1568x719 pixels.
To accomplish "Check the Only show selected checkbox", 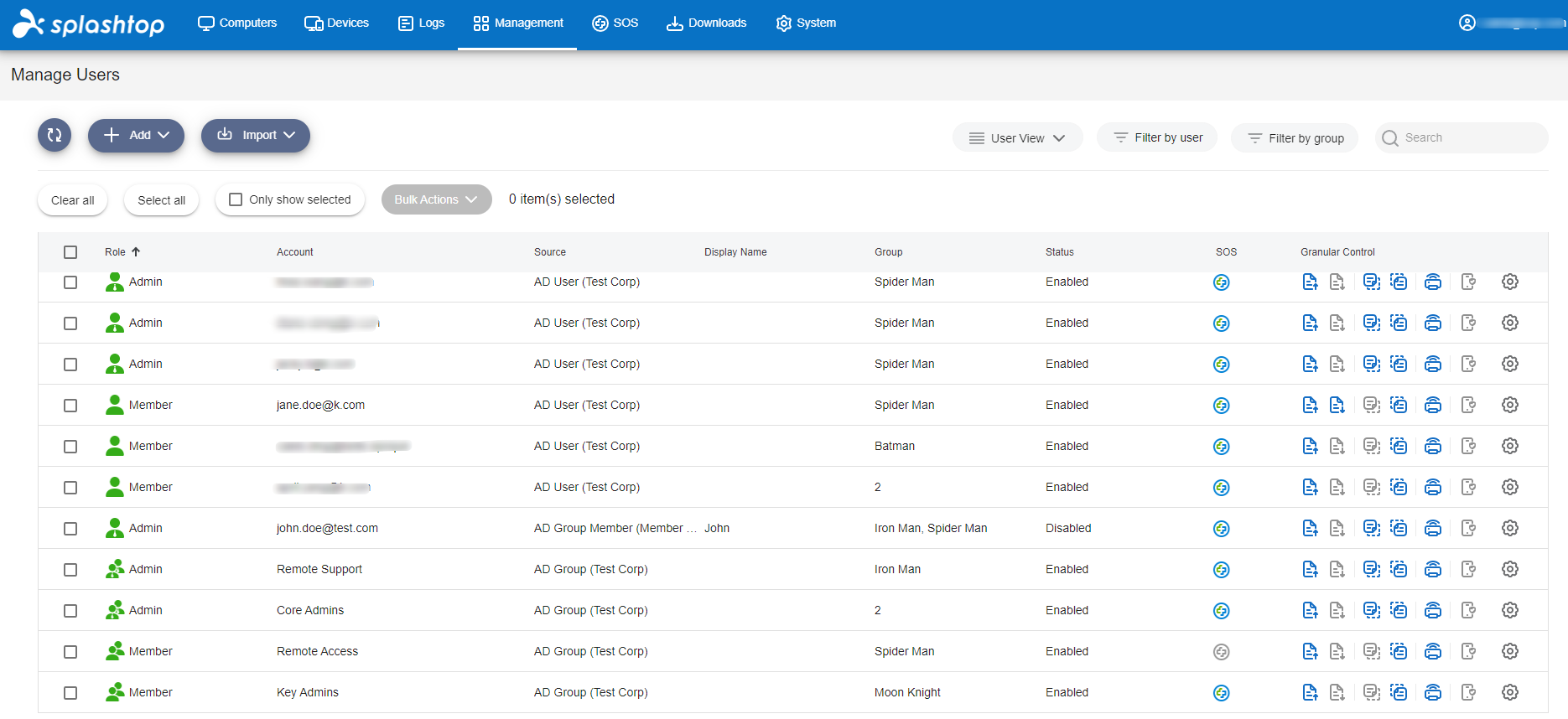I will [x=236, y=199].
